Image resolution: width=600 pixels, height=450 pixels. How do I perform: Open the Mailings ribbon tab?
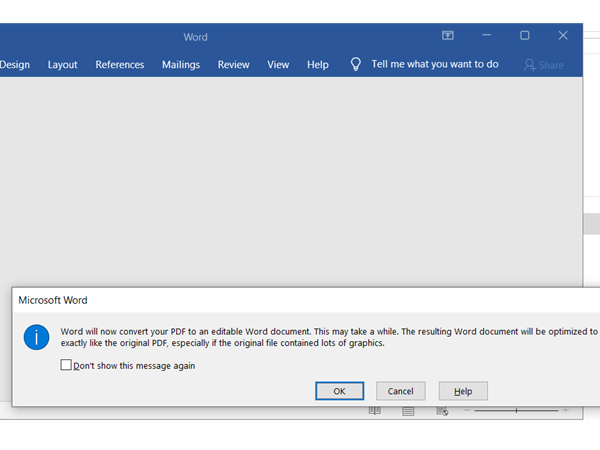point(181,65)
